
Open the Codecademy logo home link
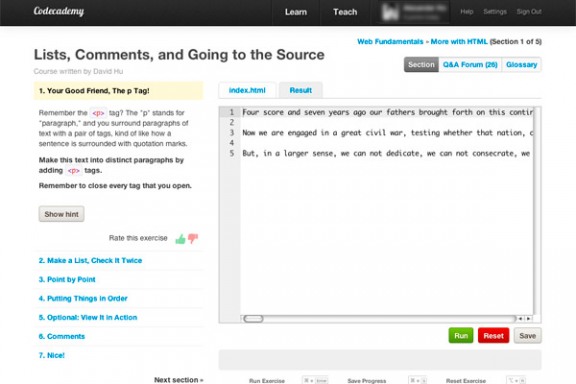tap(59, 11)
